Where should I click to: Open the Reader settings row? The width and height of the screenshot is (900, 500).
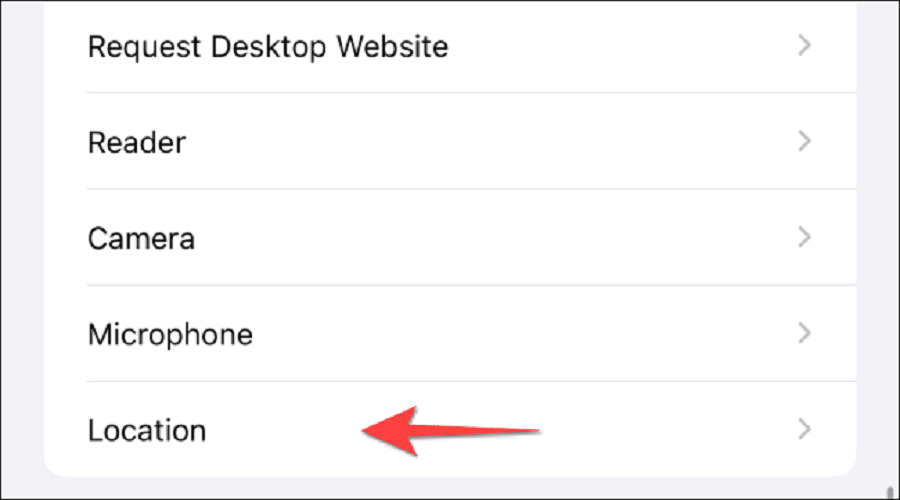(450, 142)
